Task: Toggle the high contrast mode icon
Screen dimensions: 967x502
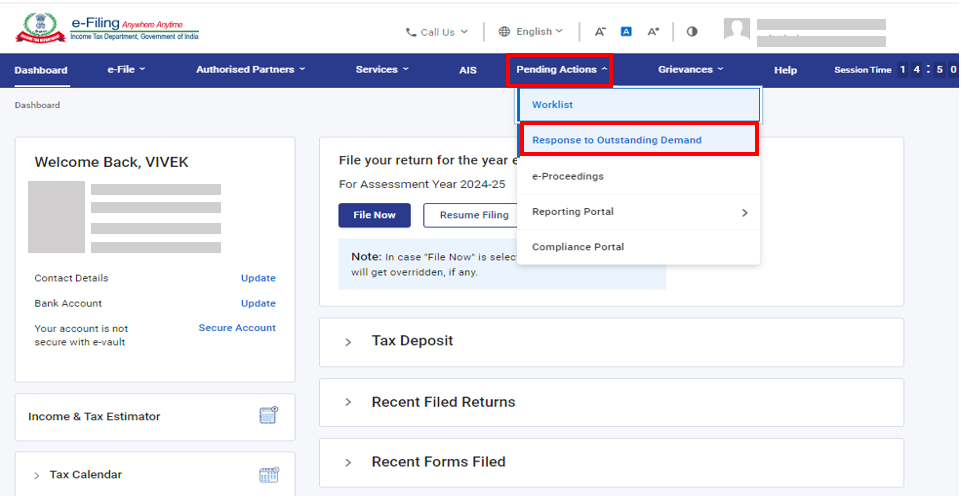Action: tap(692, 32)
